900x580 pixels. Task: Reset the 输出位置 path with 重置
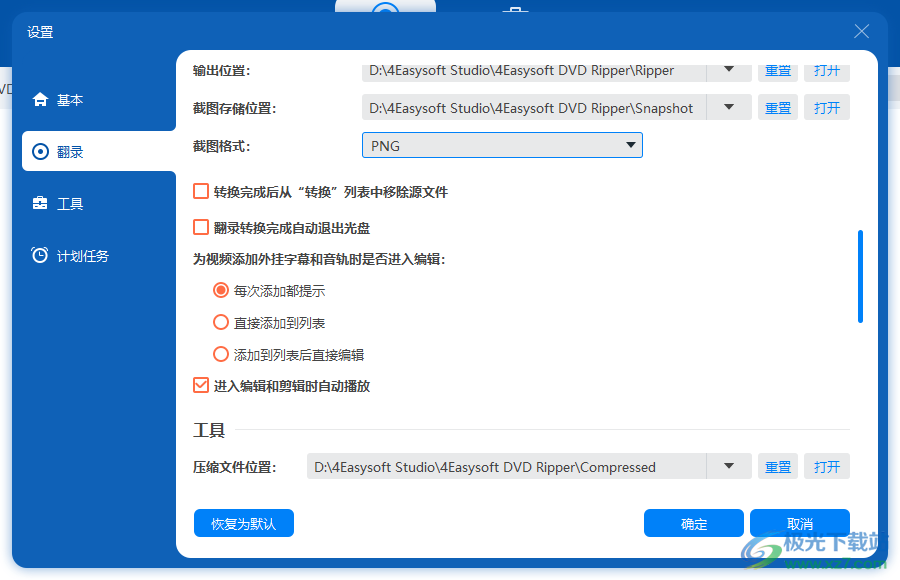(x=778, y=71)
